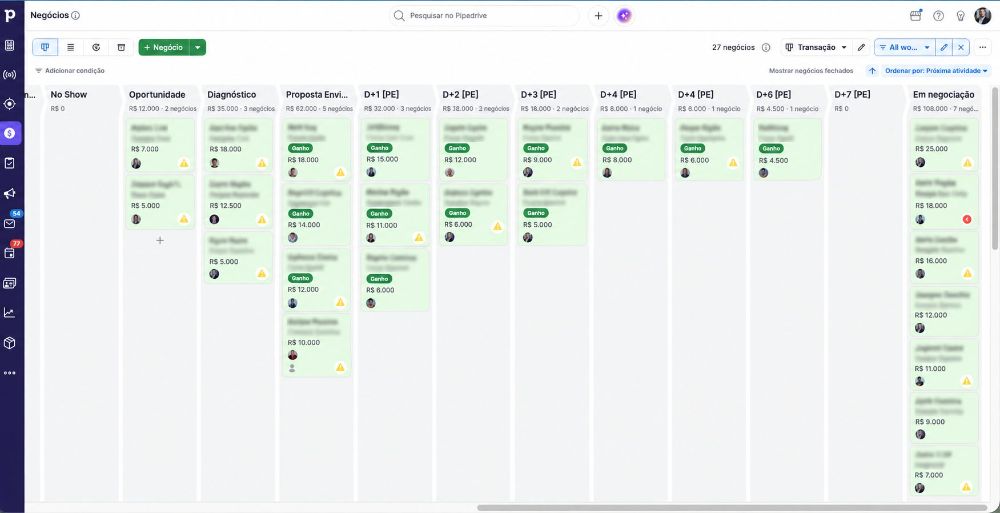Switch to forecast view
Viewport: 1000px width, 513px height.
click(96, 47)
